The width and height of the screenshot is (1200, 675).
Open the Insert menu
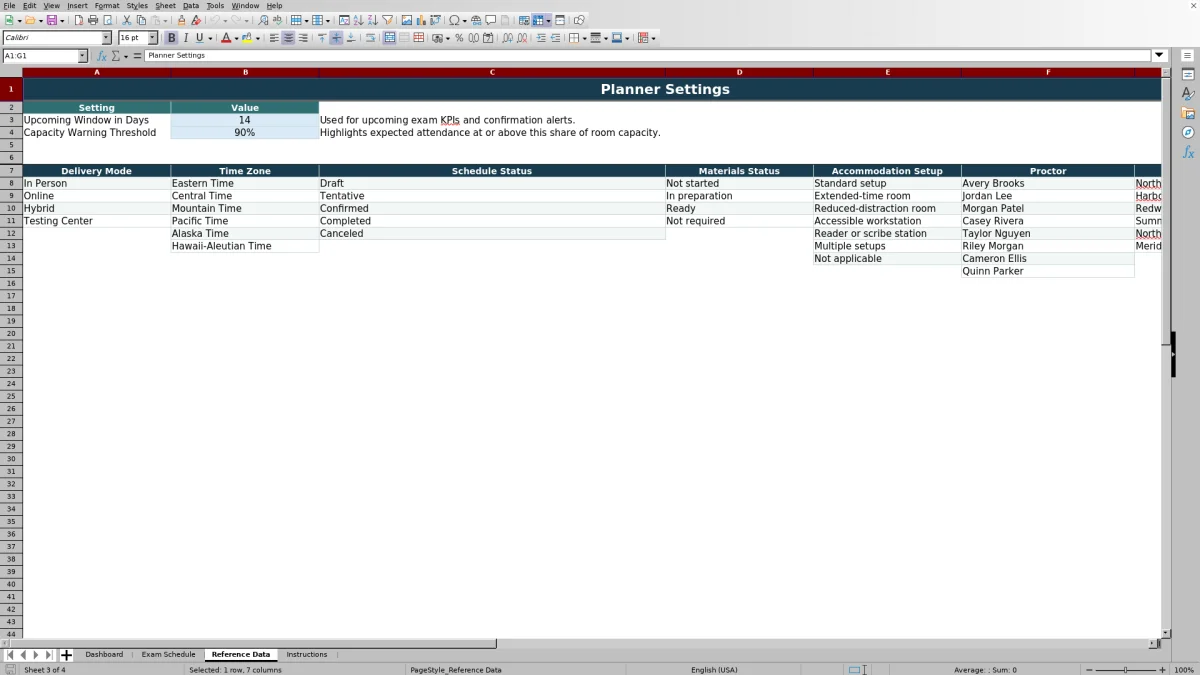[x=77, y=6]
